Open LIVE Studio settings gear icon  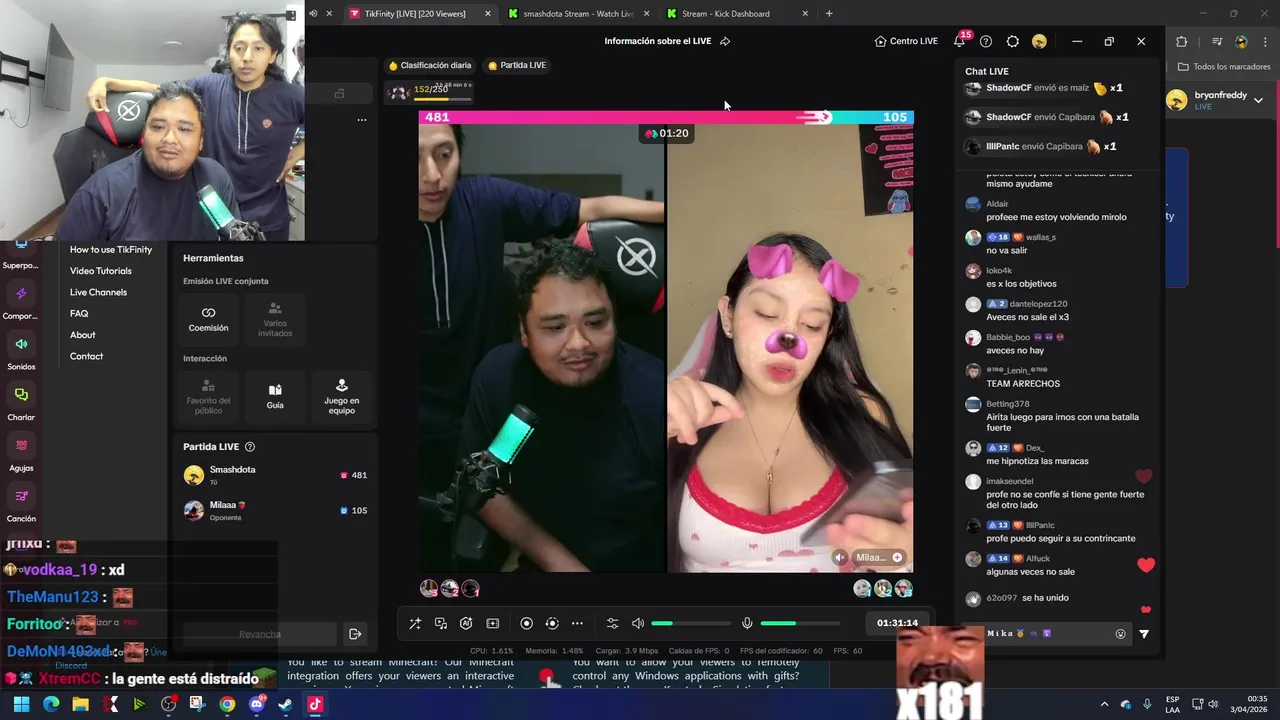point(1013,41)
